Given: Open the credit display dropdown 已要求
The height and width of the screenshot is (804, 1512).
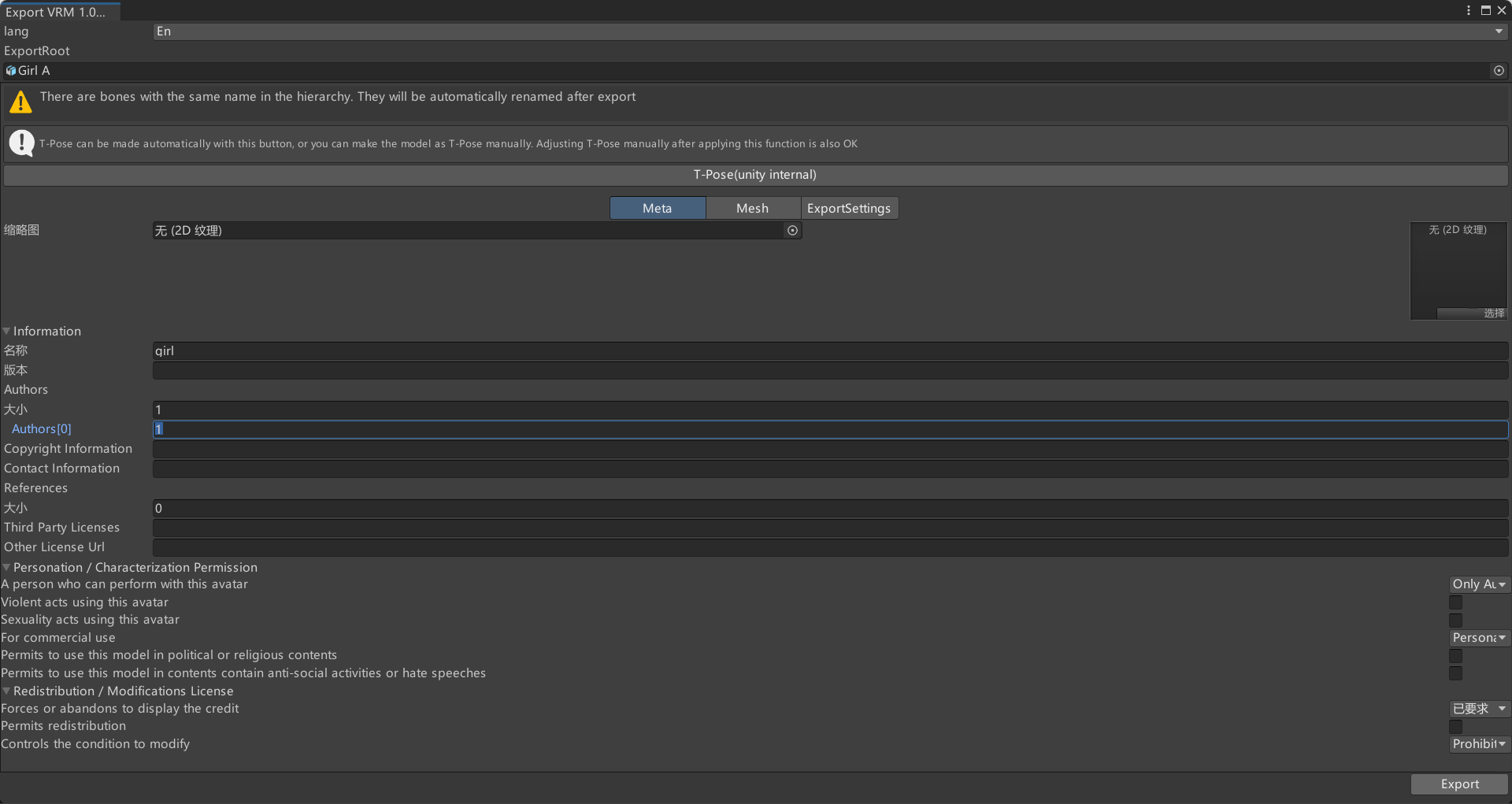Looking at the screenshot, I should 1479,709.
